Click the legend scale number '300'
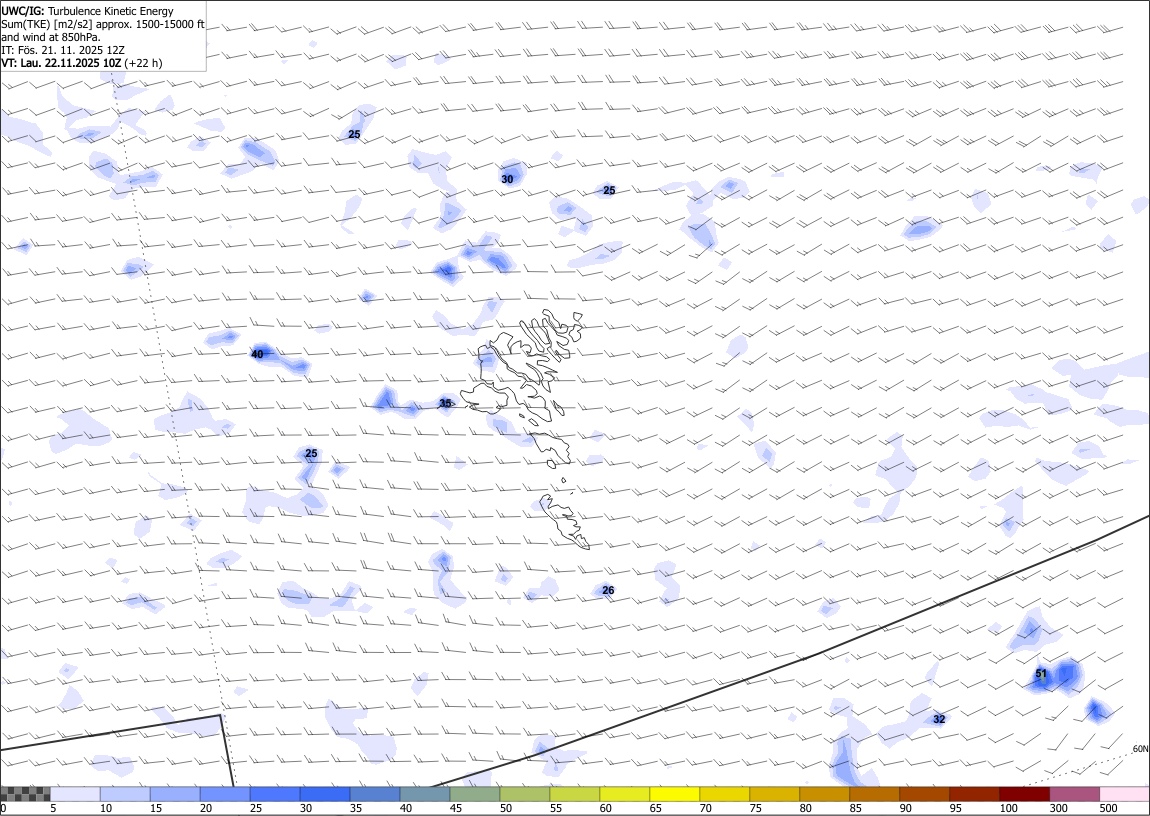This screenshot has width=1150, height=816. [1058, 808]
